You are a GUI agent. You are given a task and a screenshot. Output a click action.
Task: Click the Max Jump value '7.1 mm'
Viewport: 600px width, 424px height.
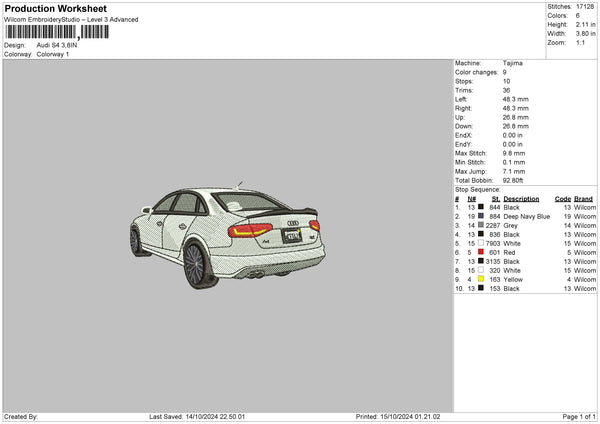(x=514, y=171)
